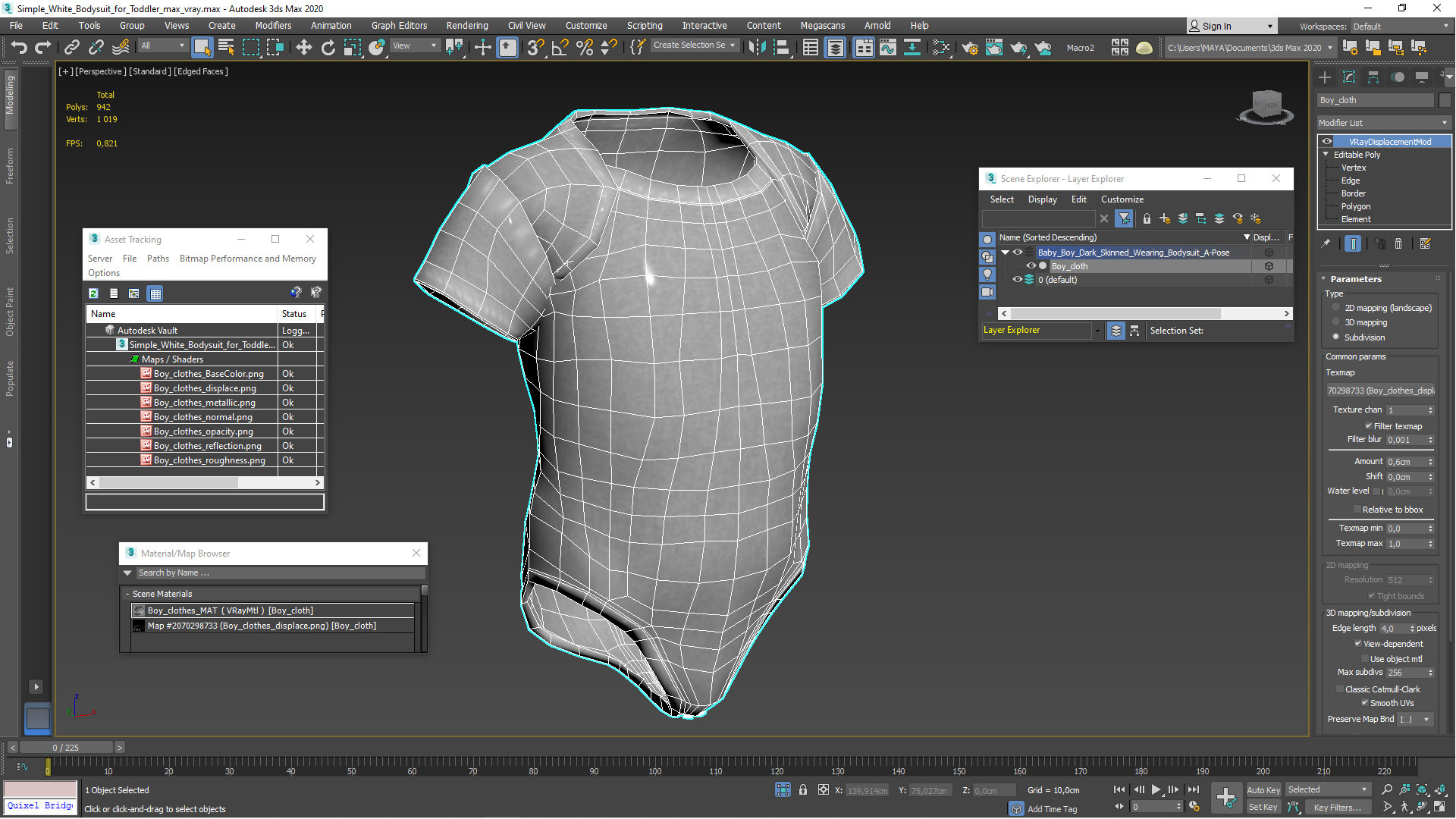Open the Create command panel tab
Screen dimensions: 1456x819
(x=1325, y=77)
